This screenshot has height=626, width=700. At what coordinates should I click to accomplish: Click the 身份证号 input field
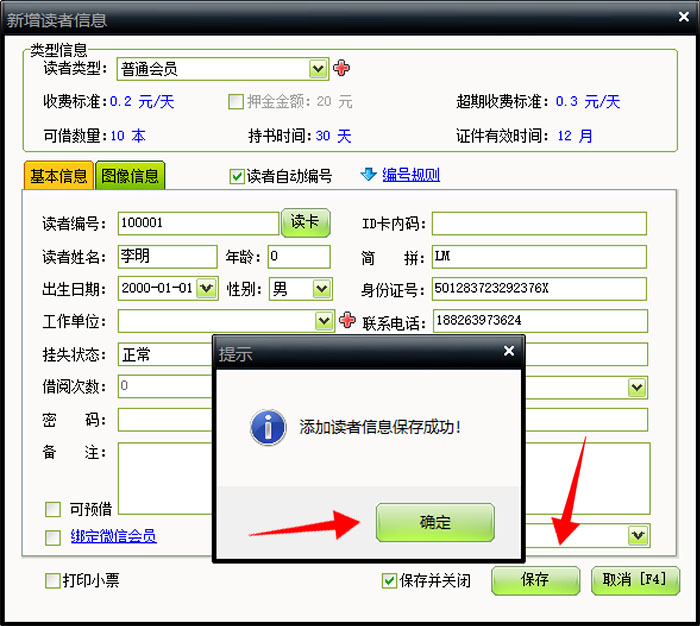(539, 288)
